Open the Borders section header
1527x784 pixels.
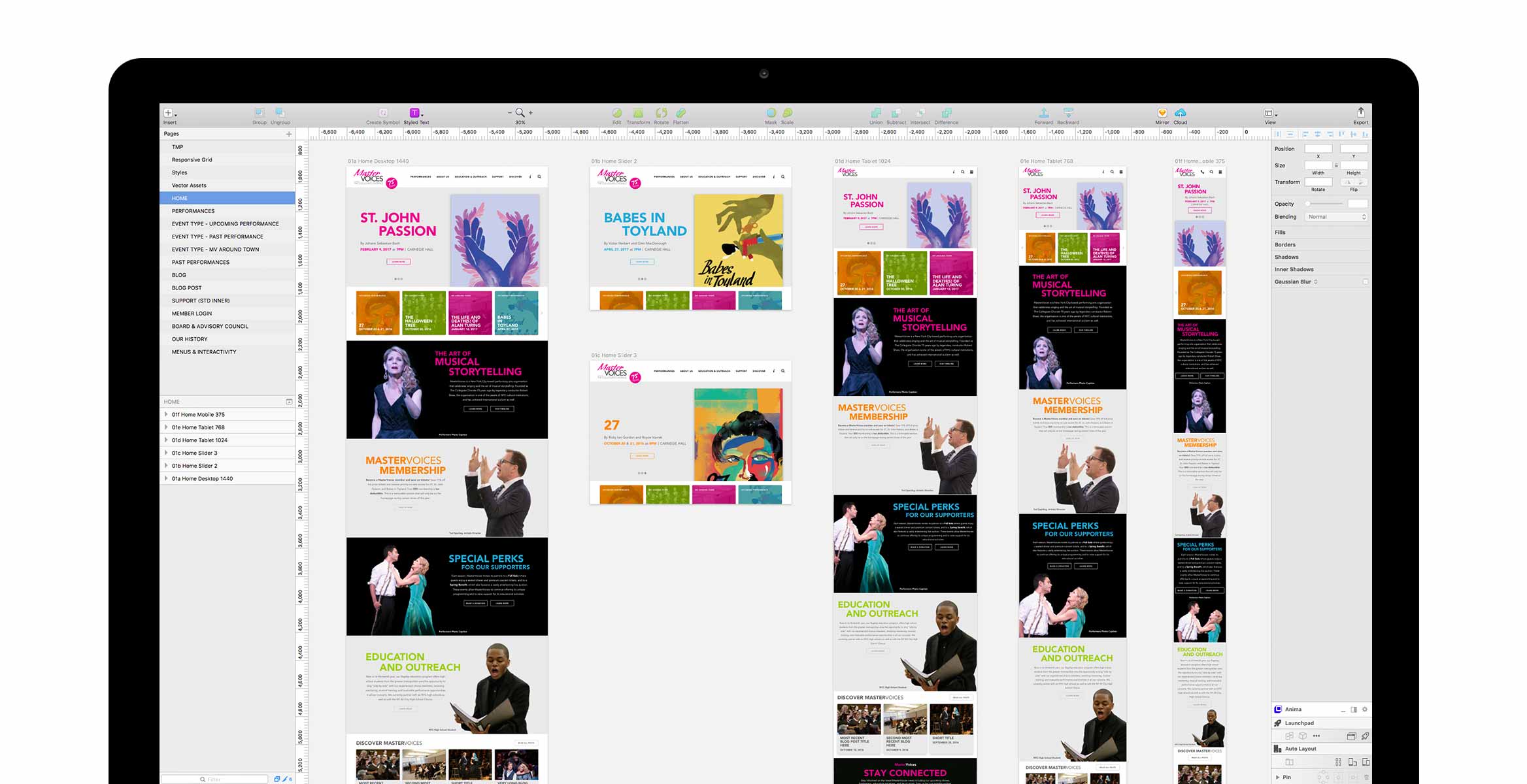click(1321, 245)
